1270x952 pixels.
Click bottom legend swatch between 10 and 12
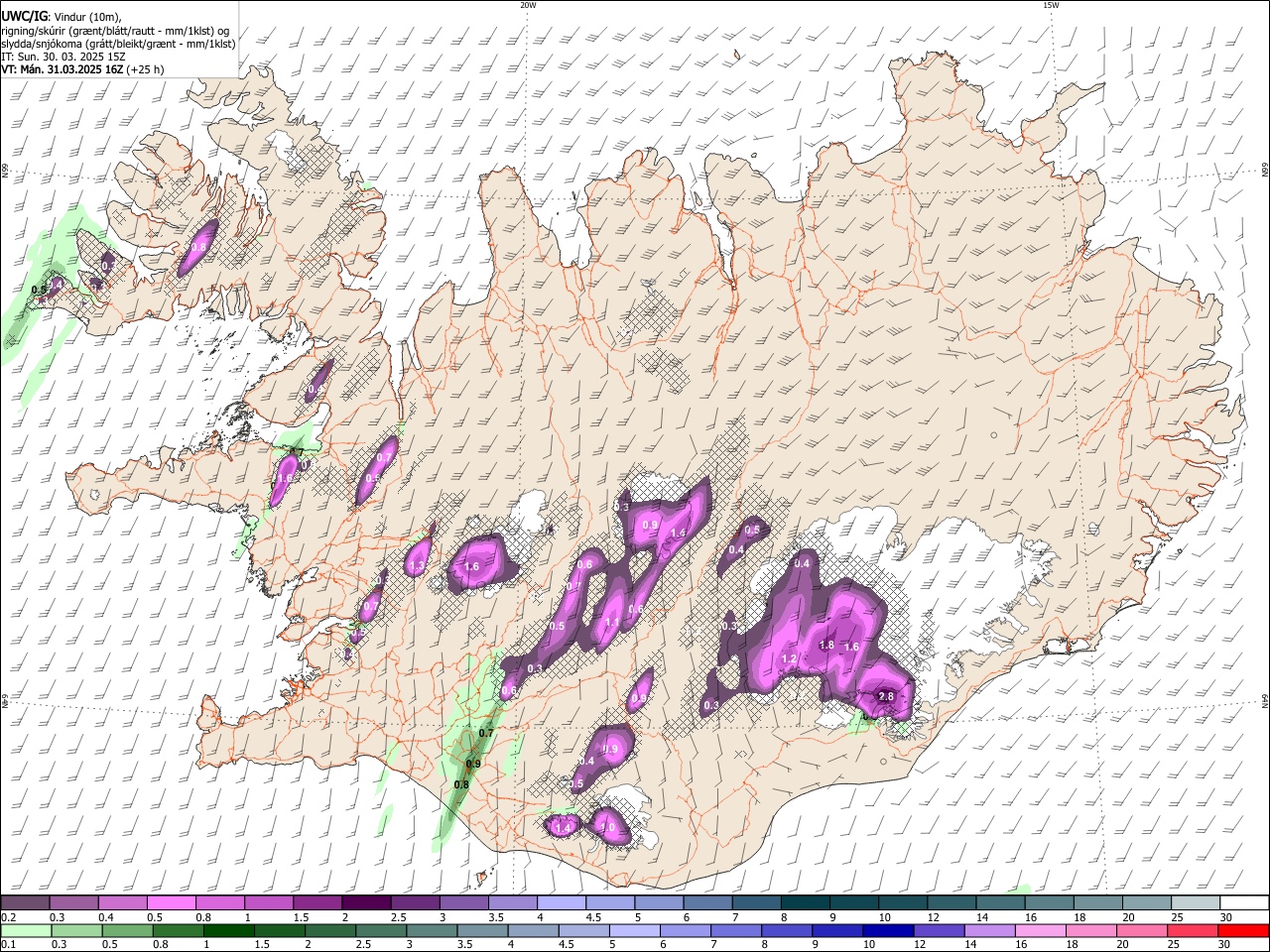coord(888,930)
